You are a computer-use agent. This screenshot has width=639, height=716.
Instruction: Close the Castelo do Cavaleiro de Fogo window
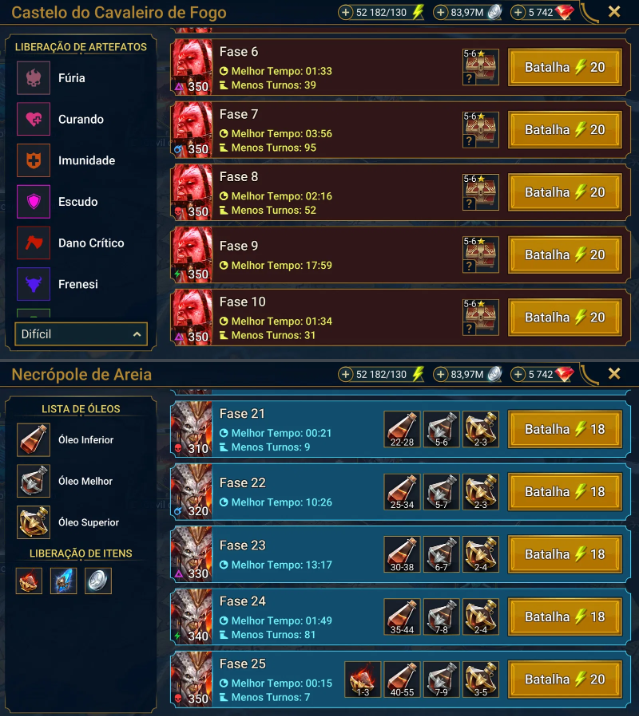tap(614, 12)
